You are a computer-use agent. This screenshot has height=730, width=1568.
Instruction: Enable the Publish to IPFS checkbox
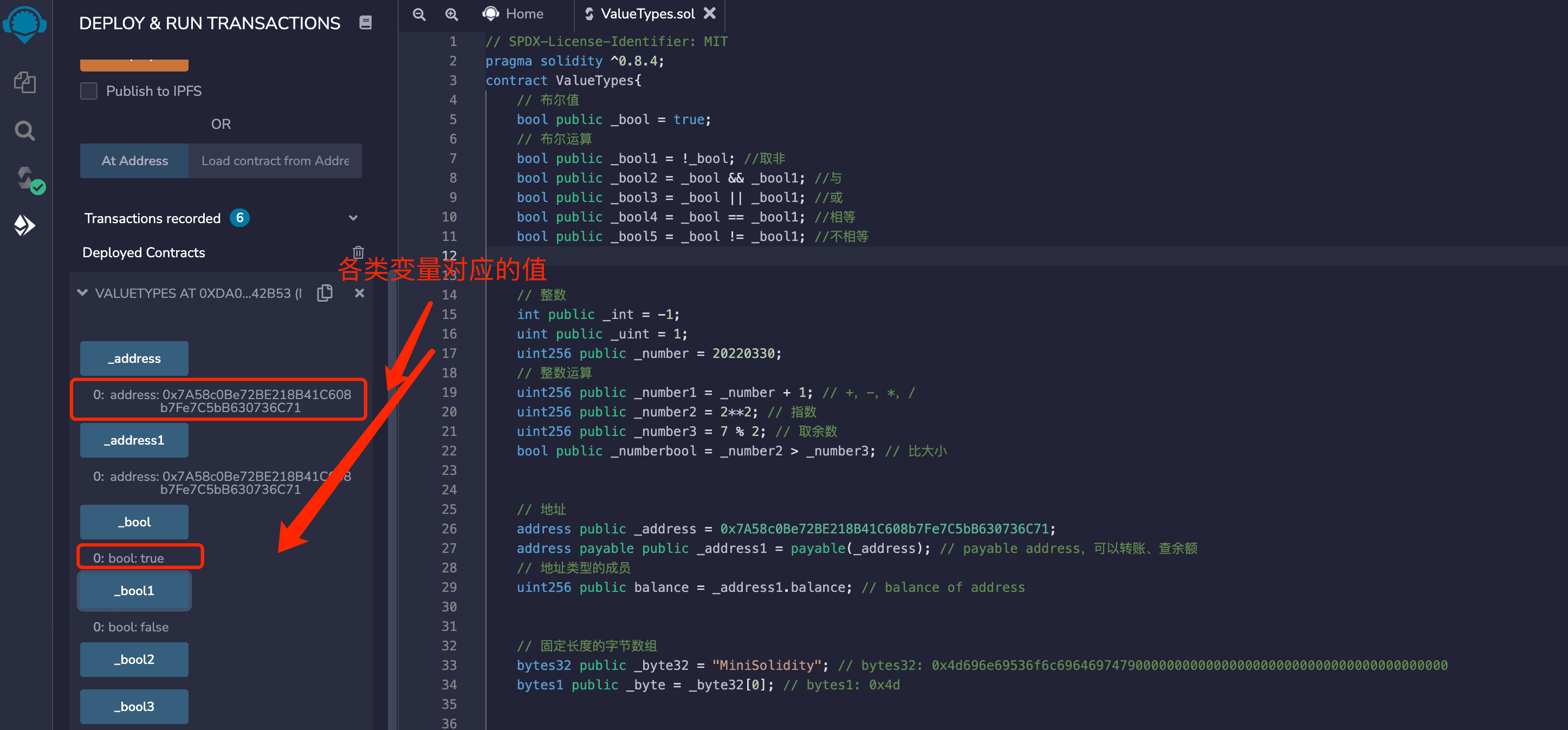tap(89, 90)
